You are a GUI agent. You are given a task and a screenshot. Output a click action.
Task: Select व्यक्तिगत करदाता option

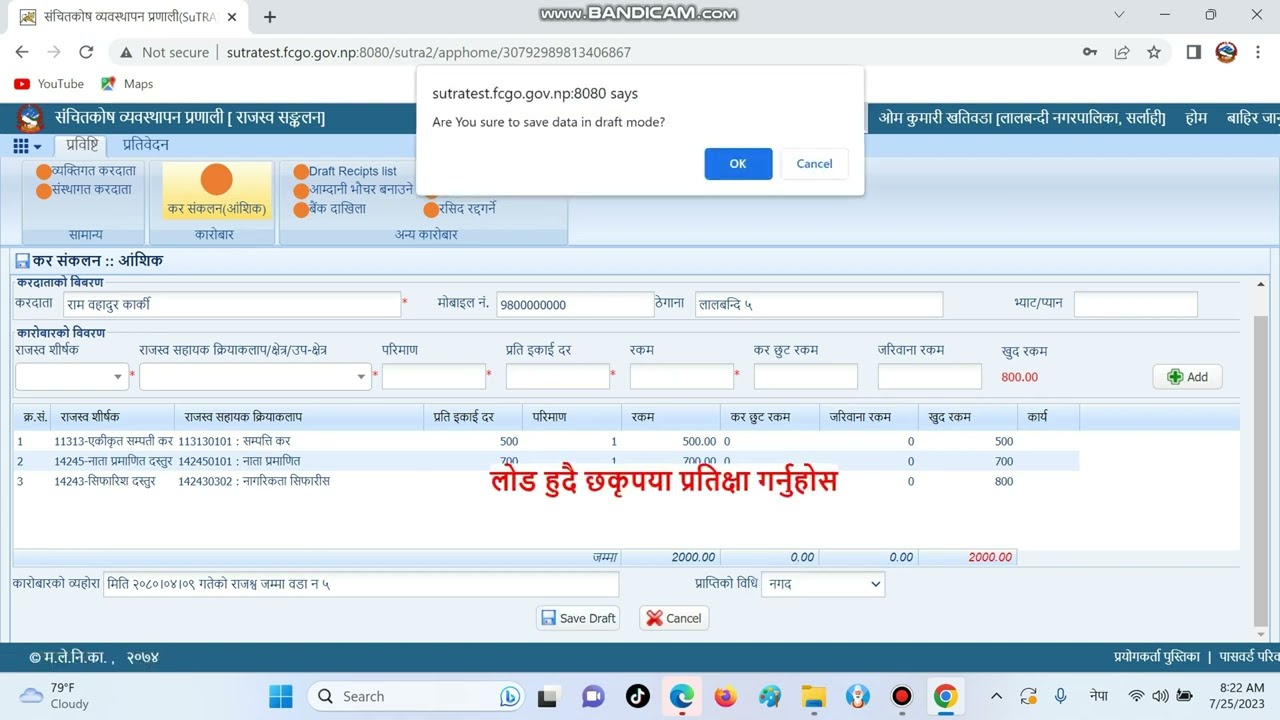tap(86, 171)
